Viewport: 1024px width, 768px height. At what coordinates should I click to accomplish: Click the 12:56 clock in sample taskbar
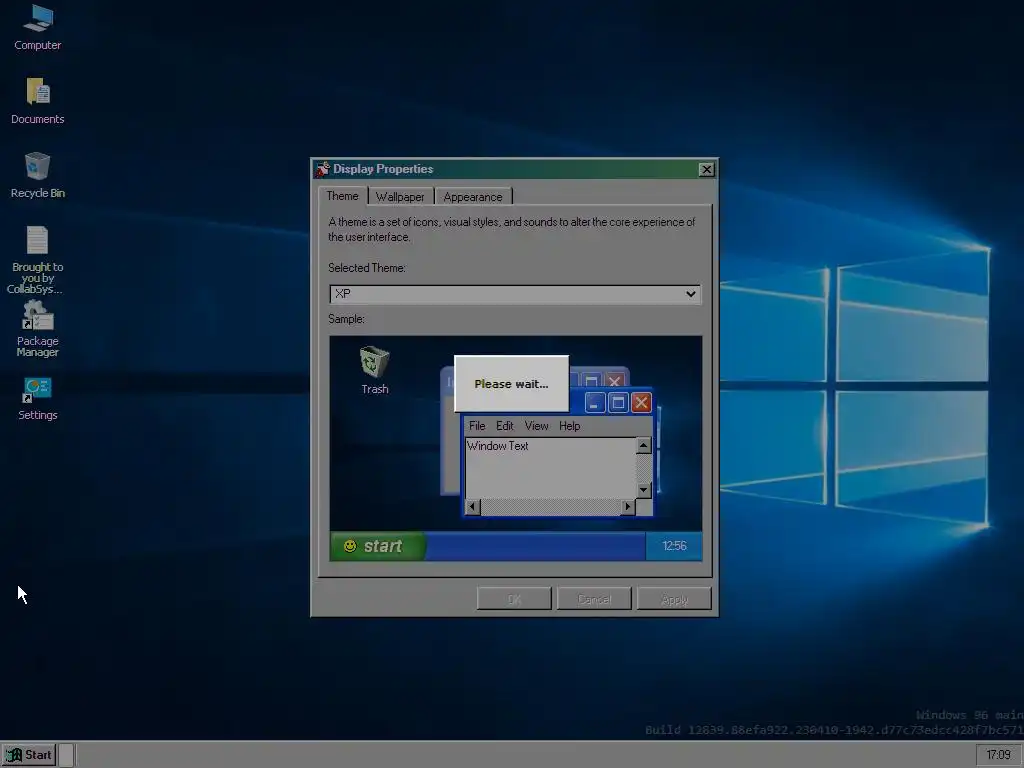pos(674,546)
